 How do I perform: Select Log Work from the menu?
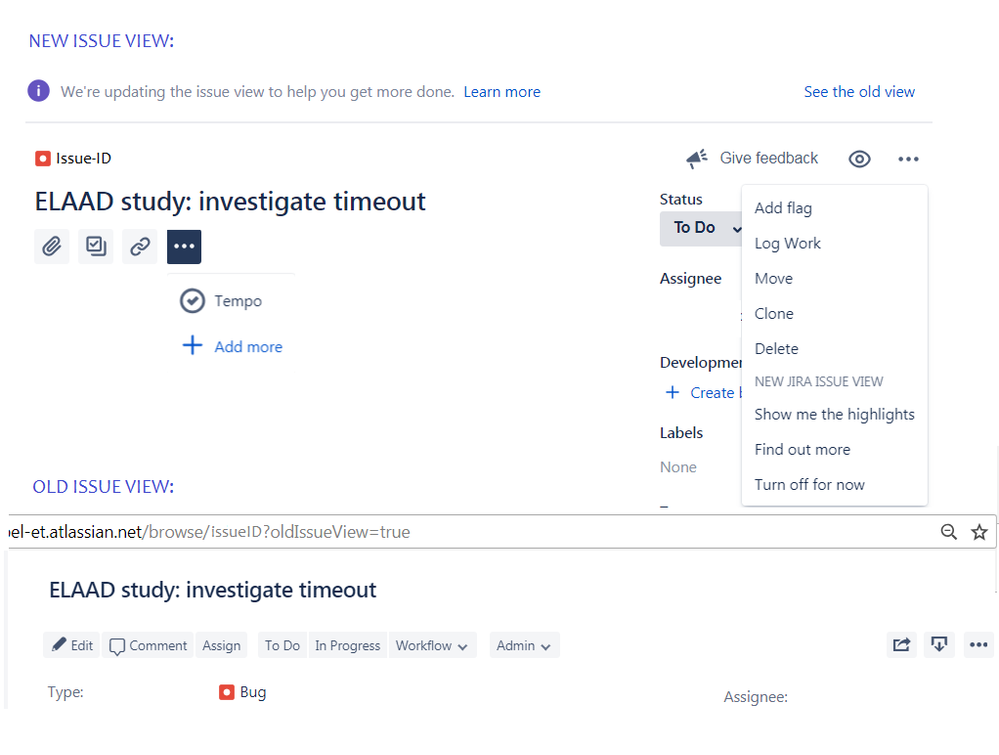[787, 243]
